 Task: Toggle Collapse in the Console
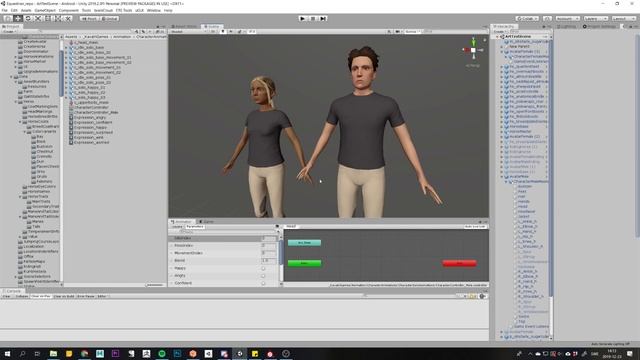coord(22,296)
